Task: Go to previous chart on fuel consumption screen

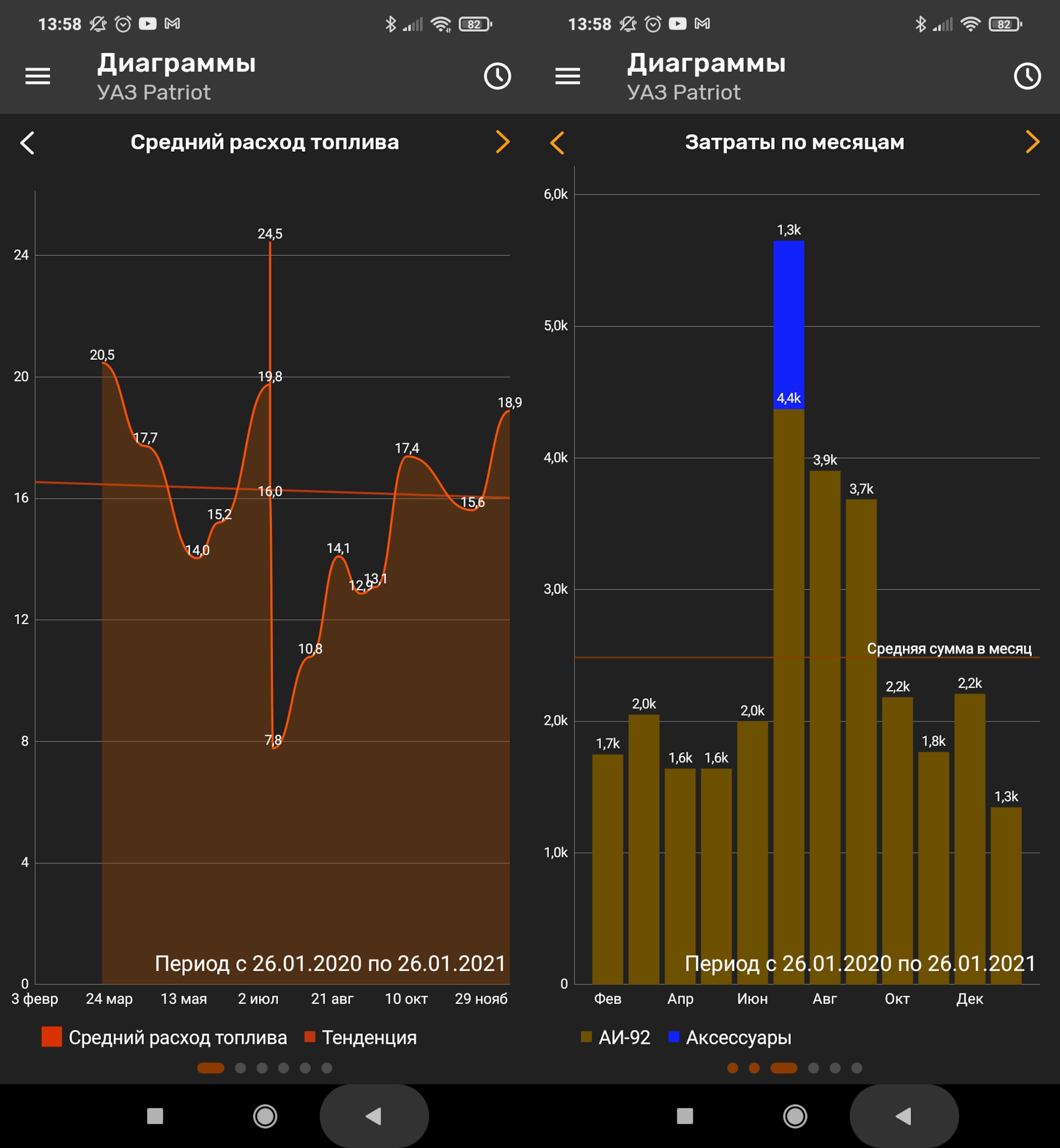Action: click(28, 143)
